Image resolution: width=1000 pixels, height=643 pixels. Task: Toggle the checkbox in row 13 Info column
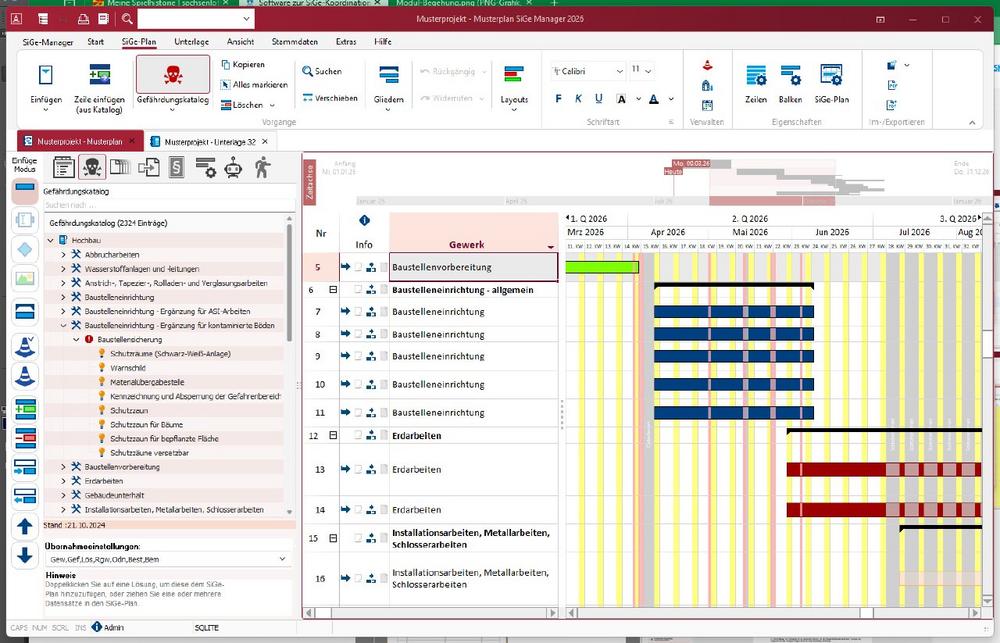[x=358, y=469]
